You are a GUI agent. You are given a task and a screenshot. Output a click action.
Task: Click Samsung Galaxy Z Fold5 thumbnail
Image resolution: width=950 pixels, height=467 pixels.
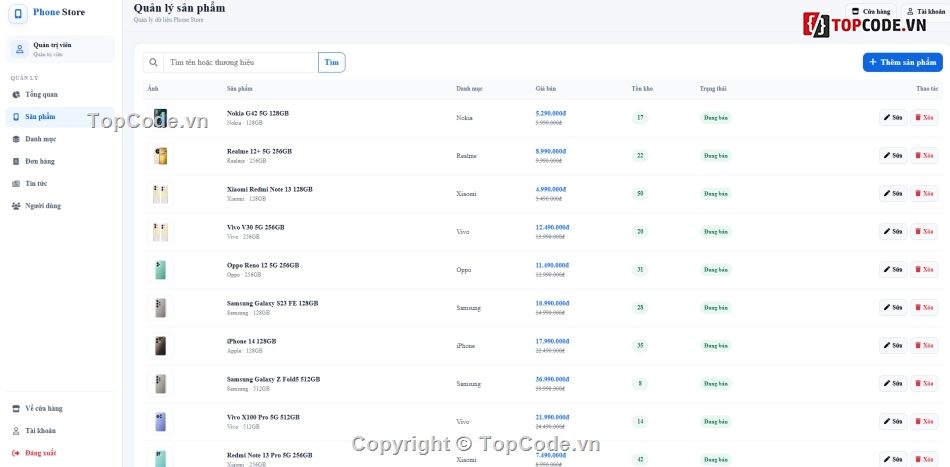point(161,383)
